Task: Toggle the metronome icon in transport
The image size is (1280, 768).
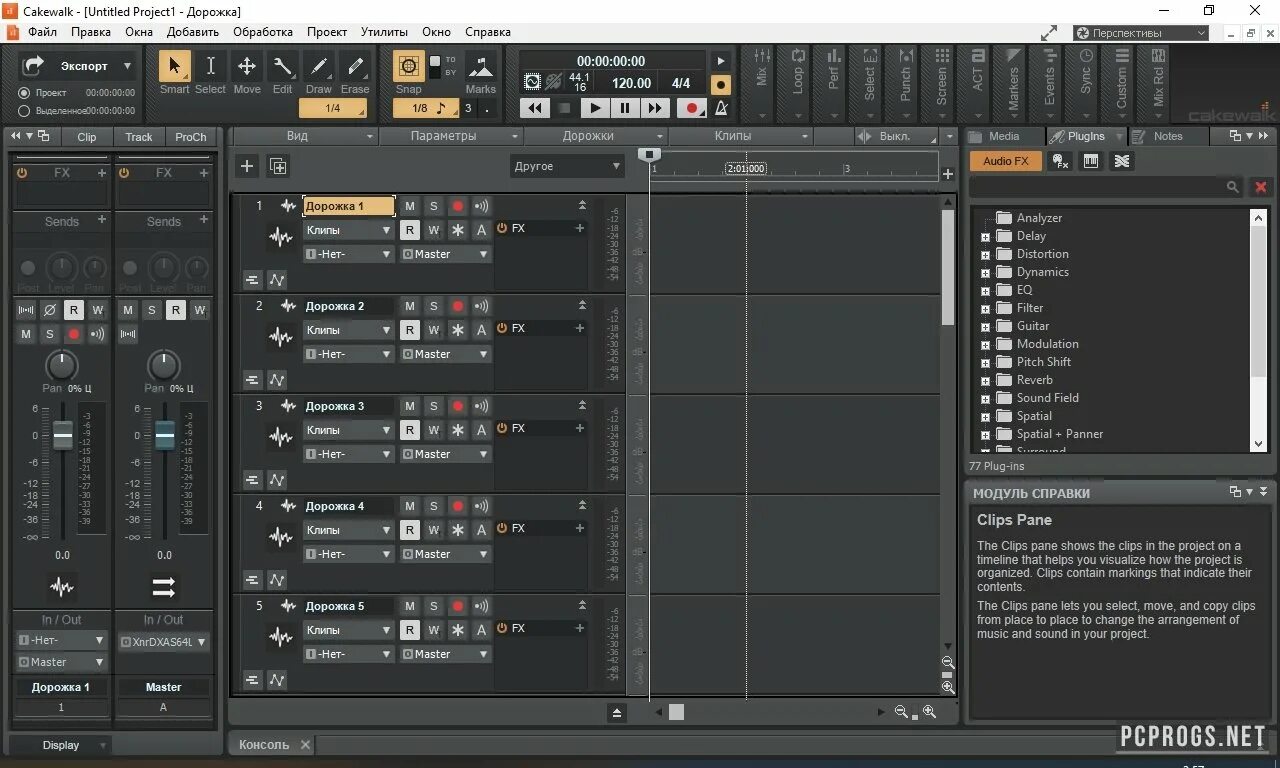Action: pos(720,107)
